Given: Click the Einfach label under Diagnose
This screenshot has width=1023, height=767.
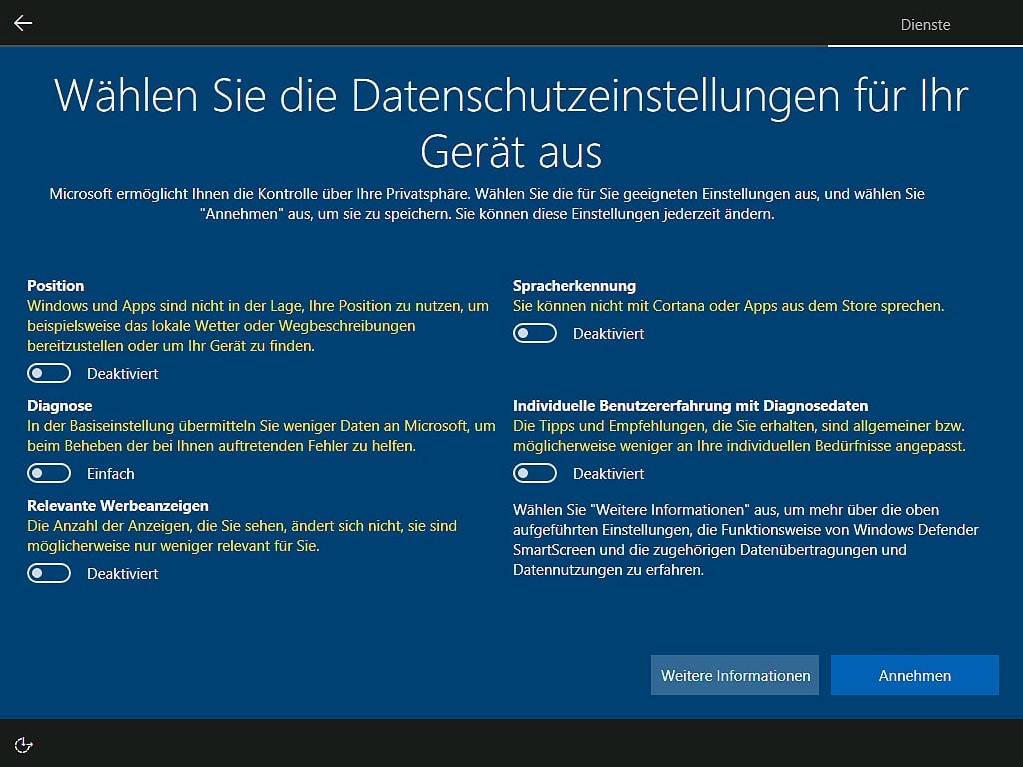Looking at the screenshot, I should pyautogui.click(x=111, y=474).
